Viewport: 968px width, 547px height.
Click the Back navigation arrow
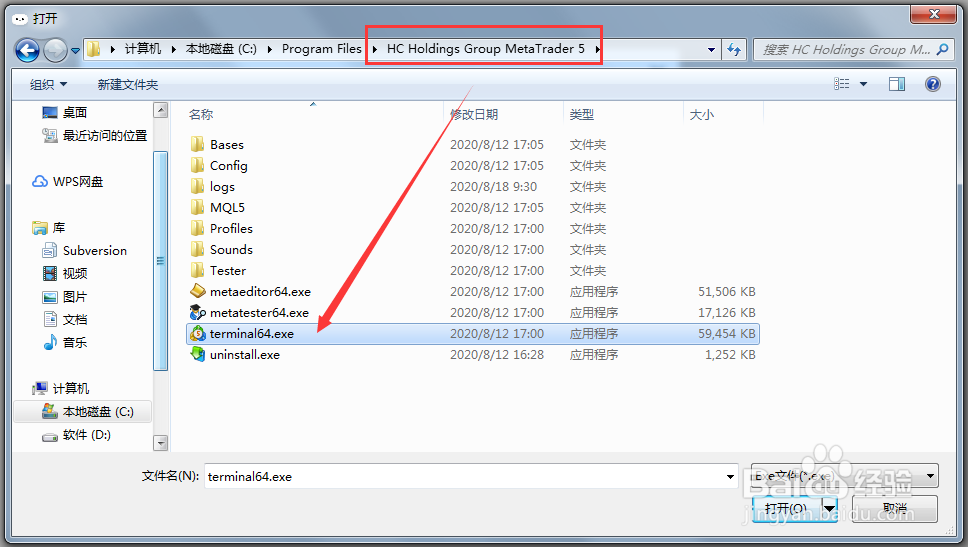pyautogui.click(x=28, y=50)
